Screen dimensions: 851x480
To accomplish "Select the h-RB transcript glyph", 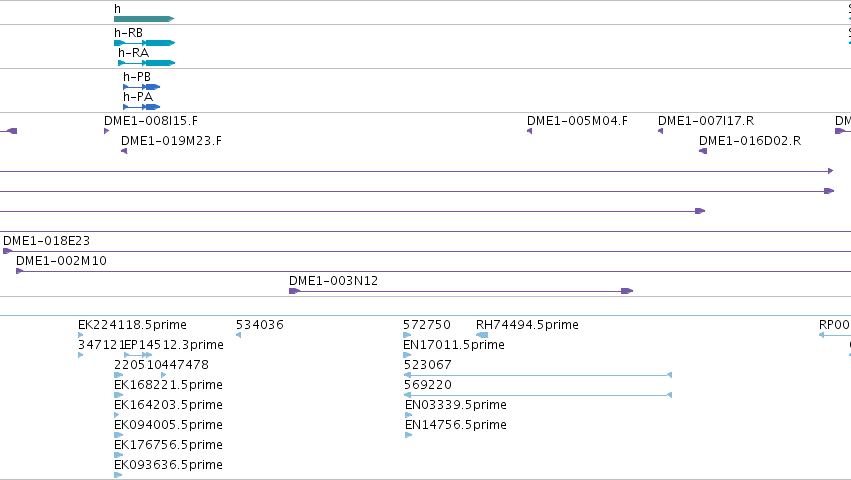I will click(144, 43).
